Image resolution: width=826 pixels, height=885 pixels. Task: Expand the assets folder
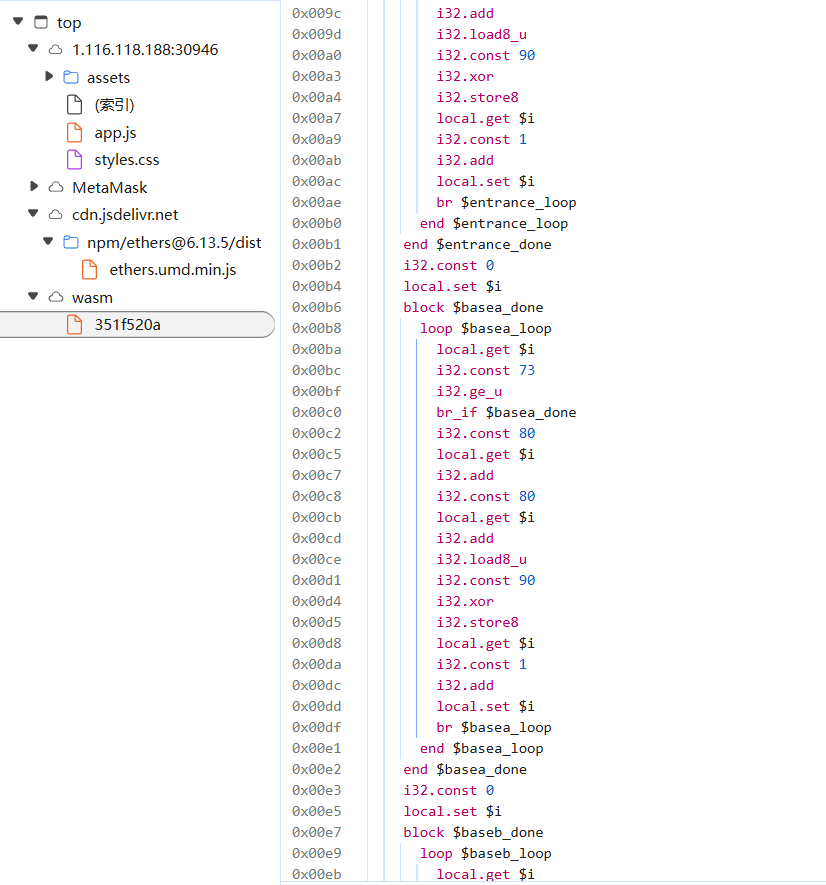click(49, 76)
